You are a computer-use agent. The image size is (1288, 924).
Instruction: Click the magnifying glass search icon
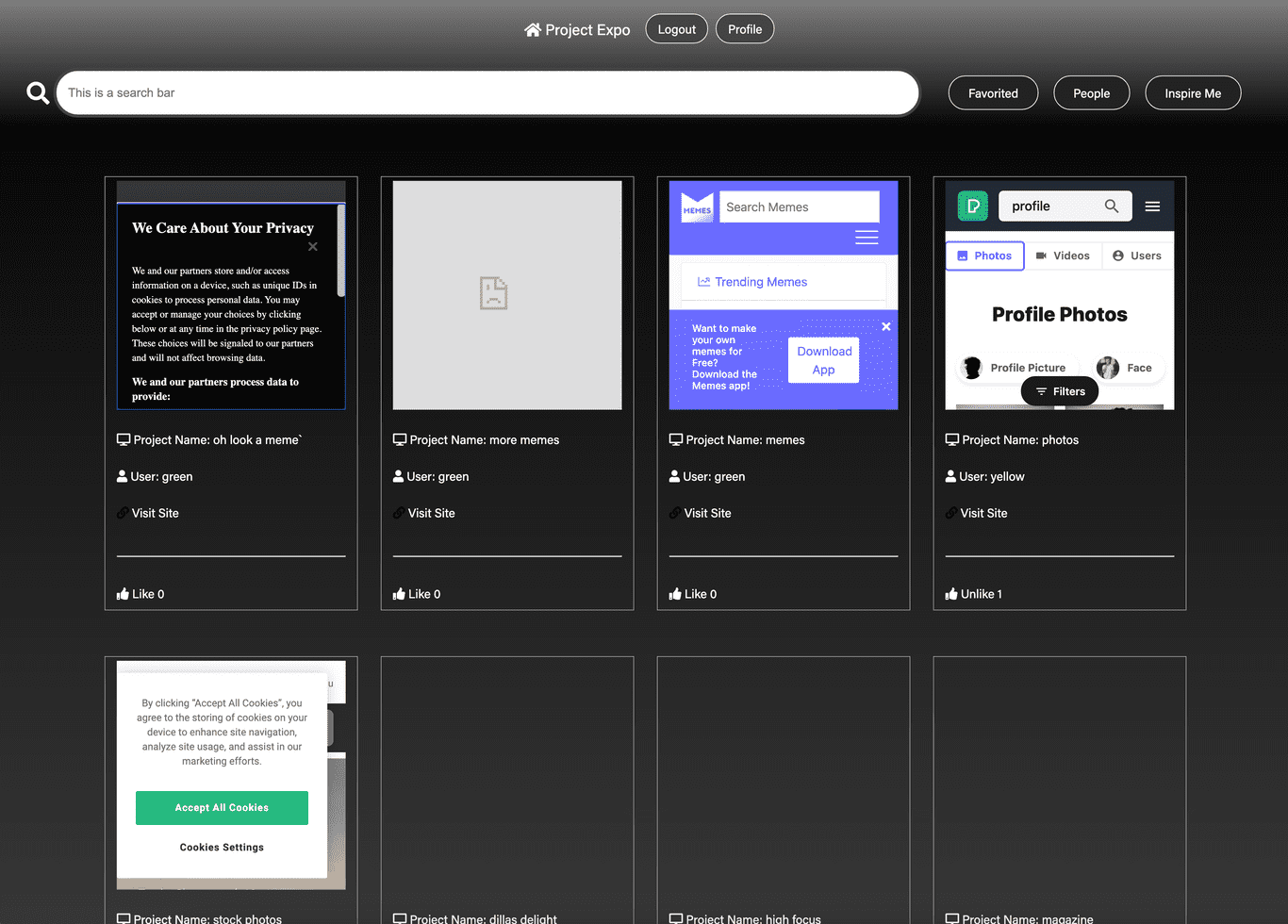click(38, 92)
